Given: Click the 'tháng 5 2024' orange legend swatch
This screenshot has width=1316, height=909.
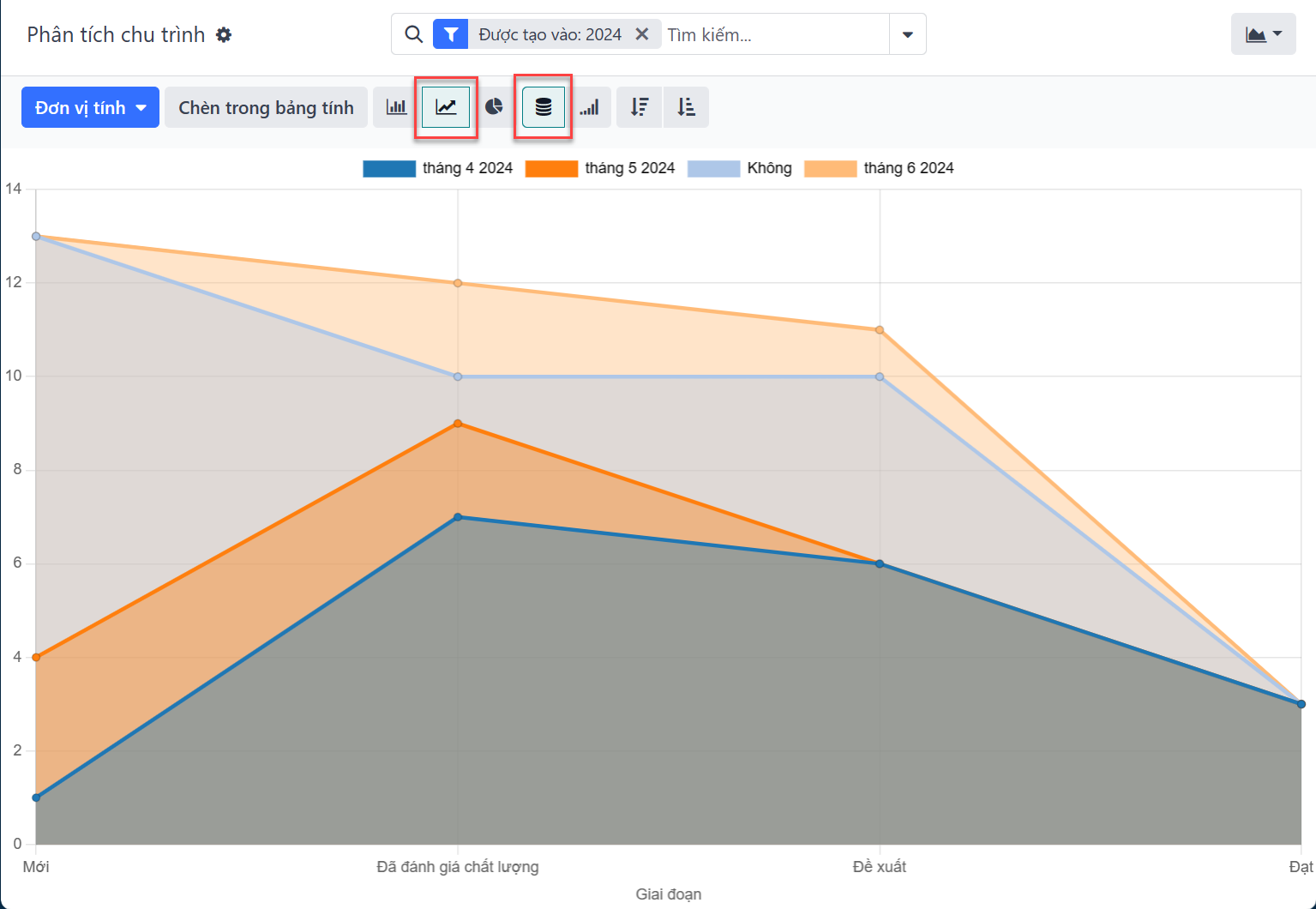Looking at the screenshot, I should point(551,168).
